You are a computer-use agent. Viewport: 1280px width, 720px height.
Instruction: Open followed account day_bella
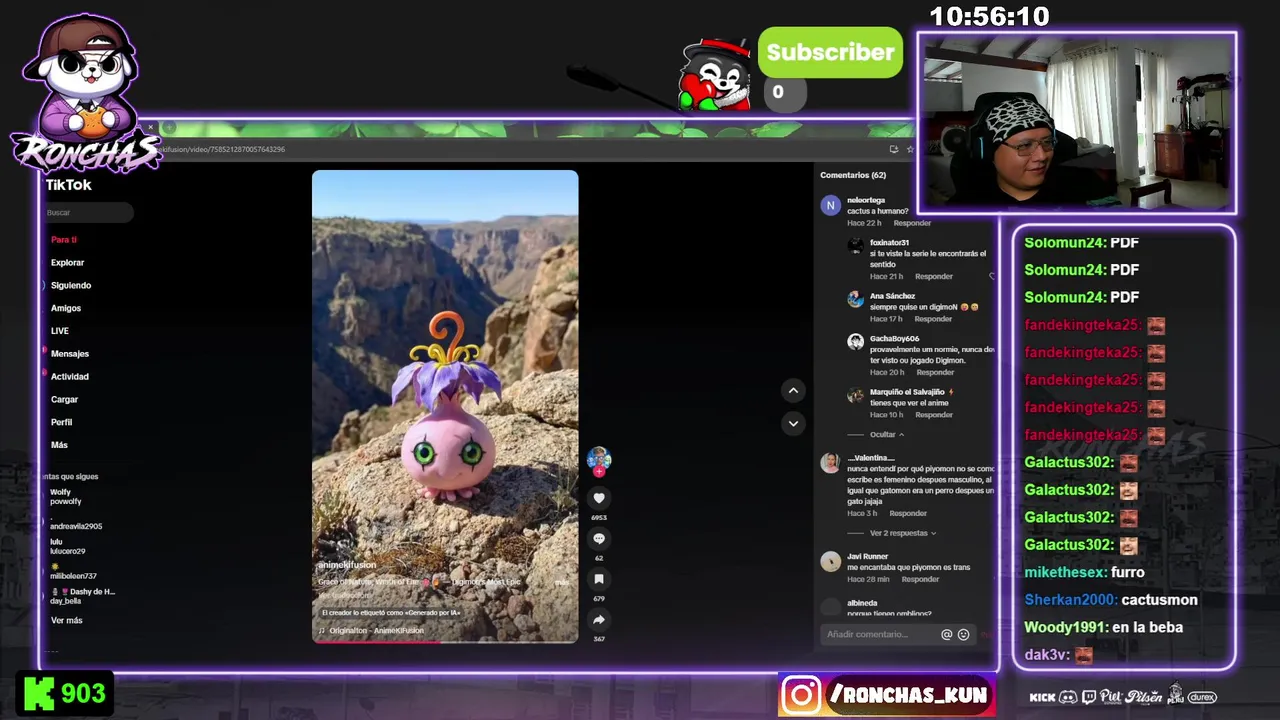pos(82,596)
